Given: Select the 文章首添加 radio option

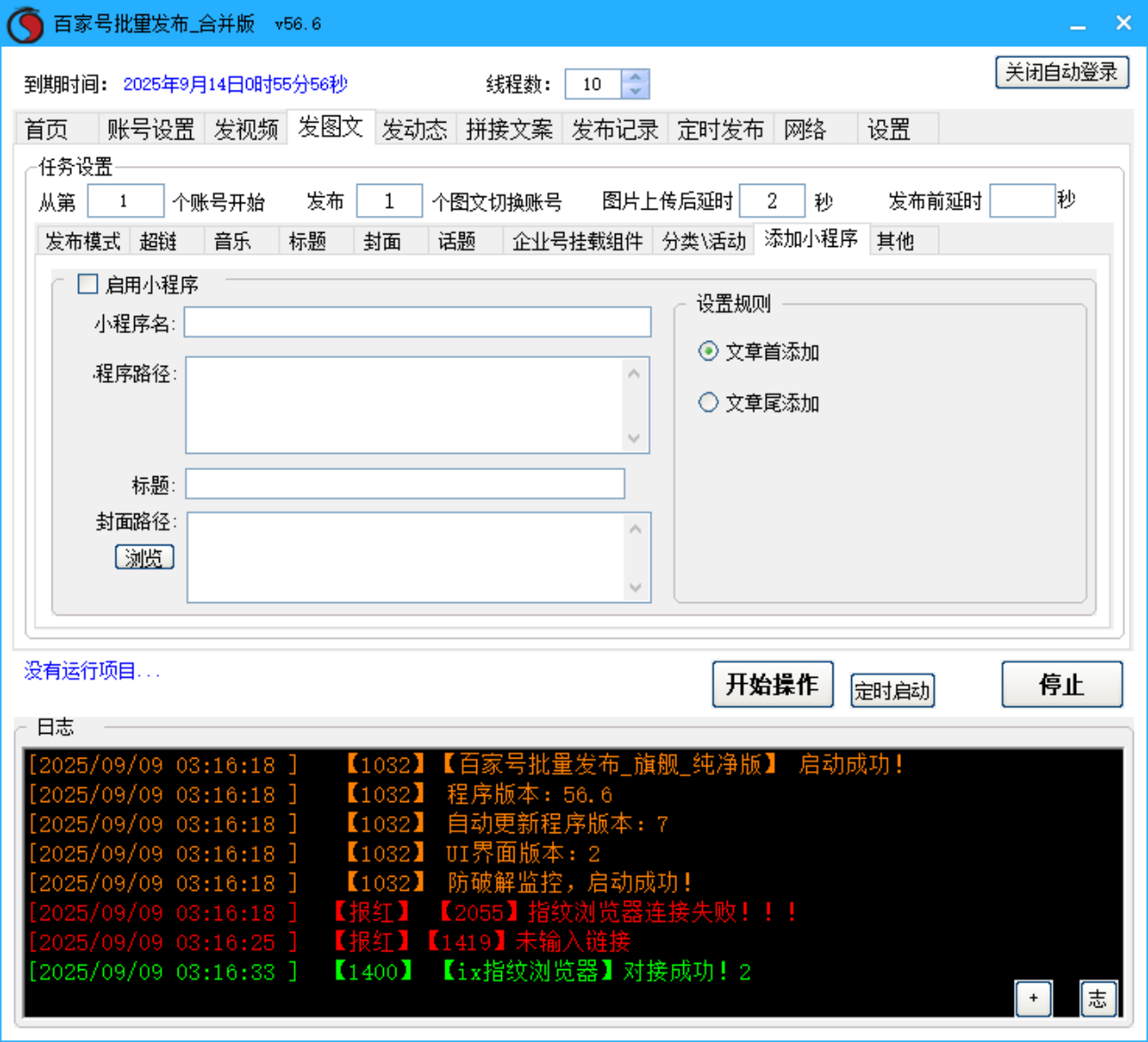Looking at the screenshot, I should [x=707, y=351].
